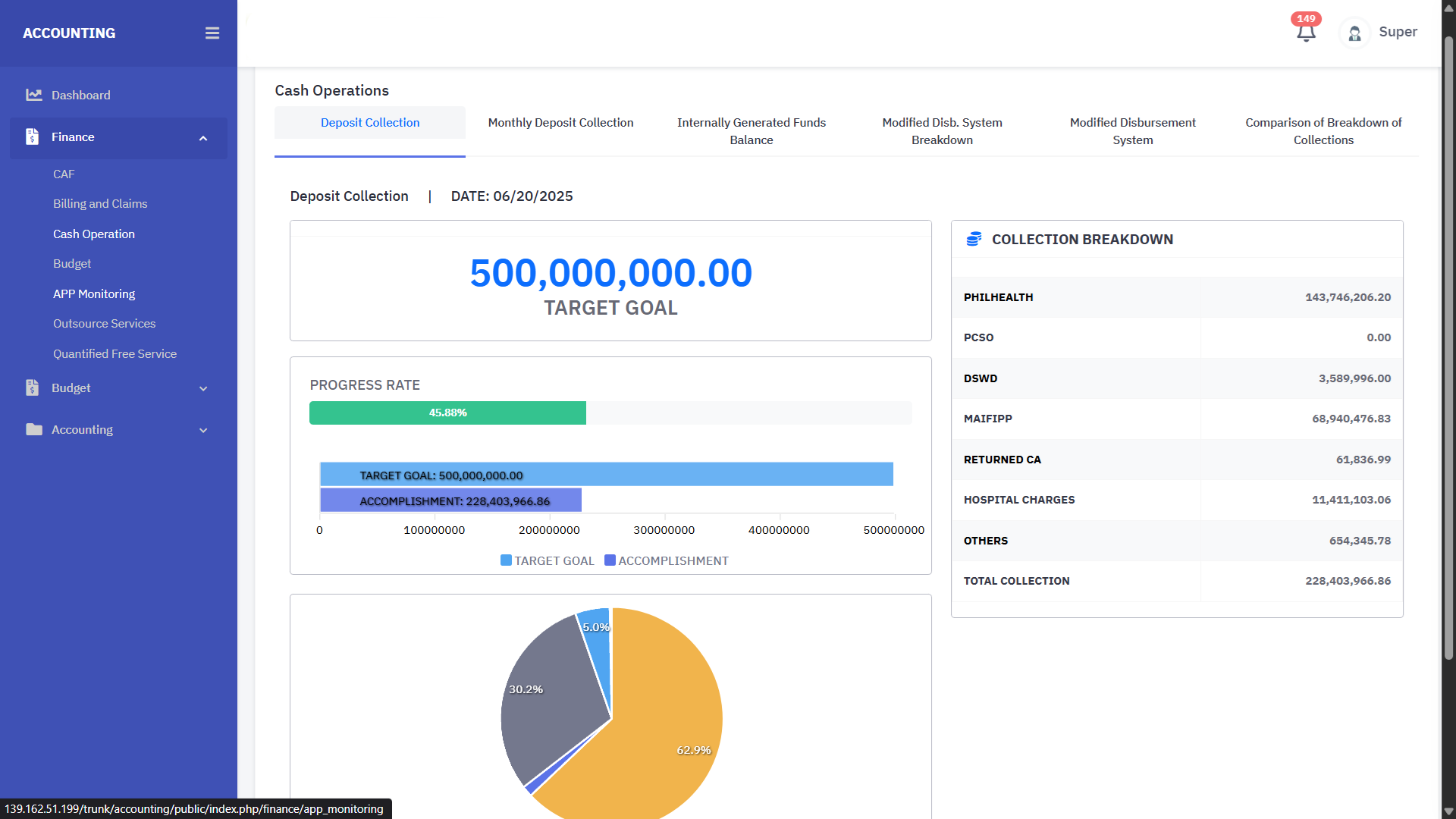1456x819 pixels.
Task: Collapse the Finance menu chevron
Action: (203, 138)
